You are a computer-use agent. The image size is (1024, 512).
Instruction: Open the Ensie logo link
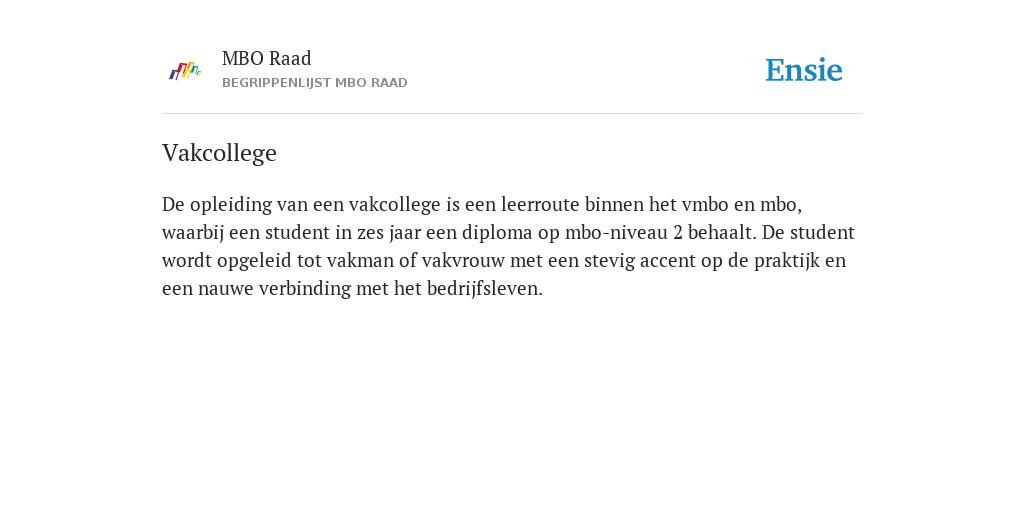pos(803,70)
